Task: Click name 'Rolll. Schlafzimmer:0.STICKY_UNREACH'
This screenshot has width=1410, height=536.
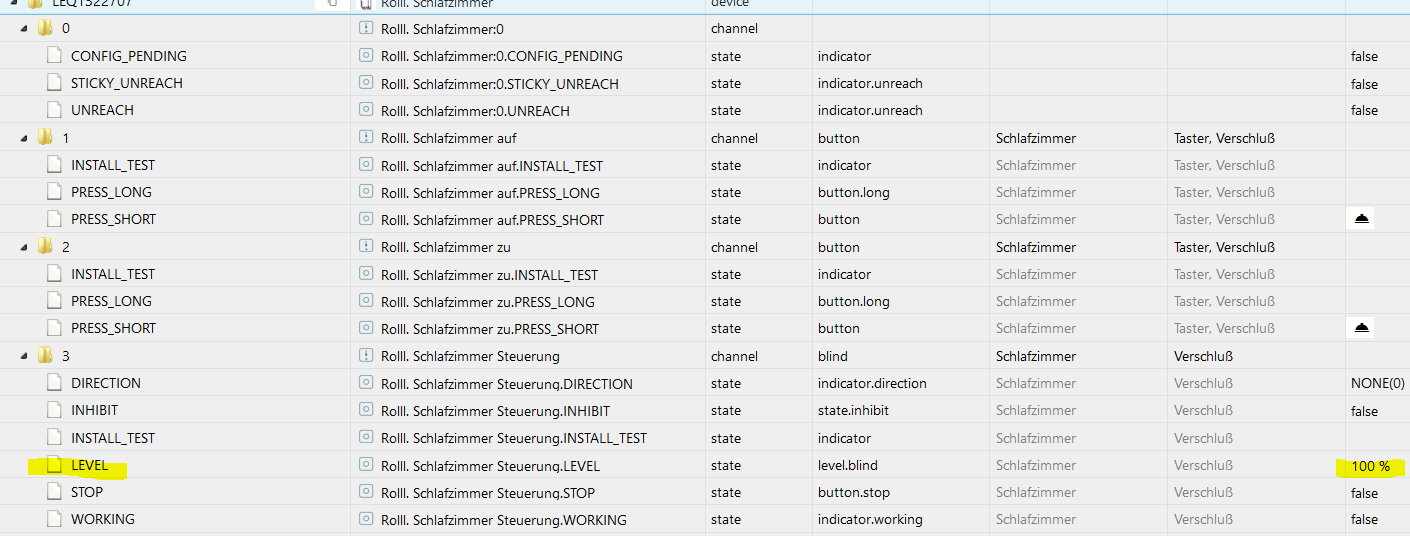Action: [499, 83]
